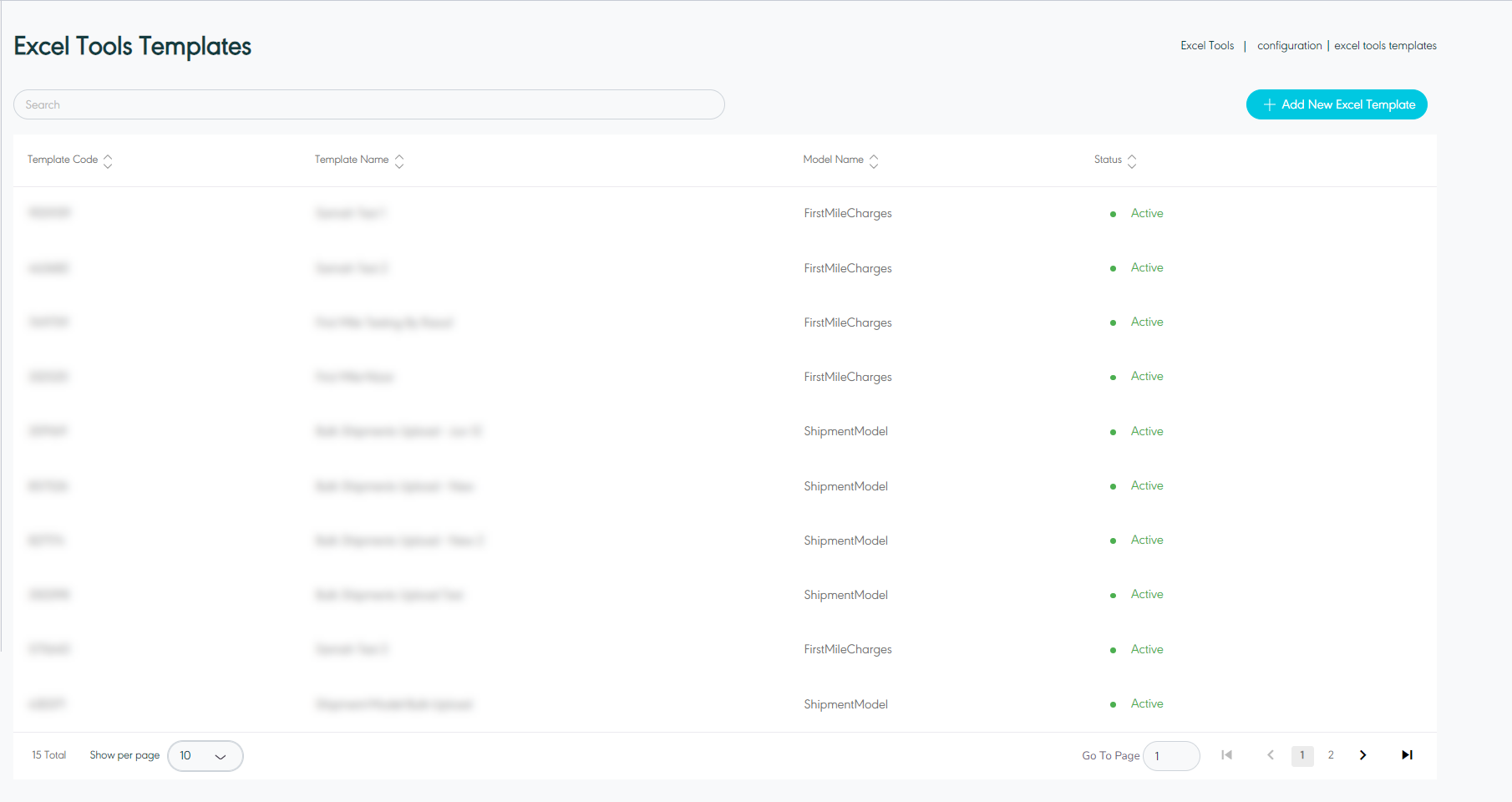Click the configuration breadcrumb link
The image size is (1512, 802).
tap(1289, 46)
